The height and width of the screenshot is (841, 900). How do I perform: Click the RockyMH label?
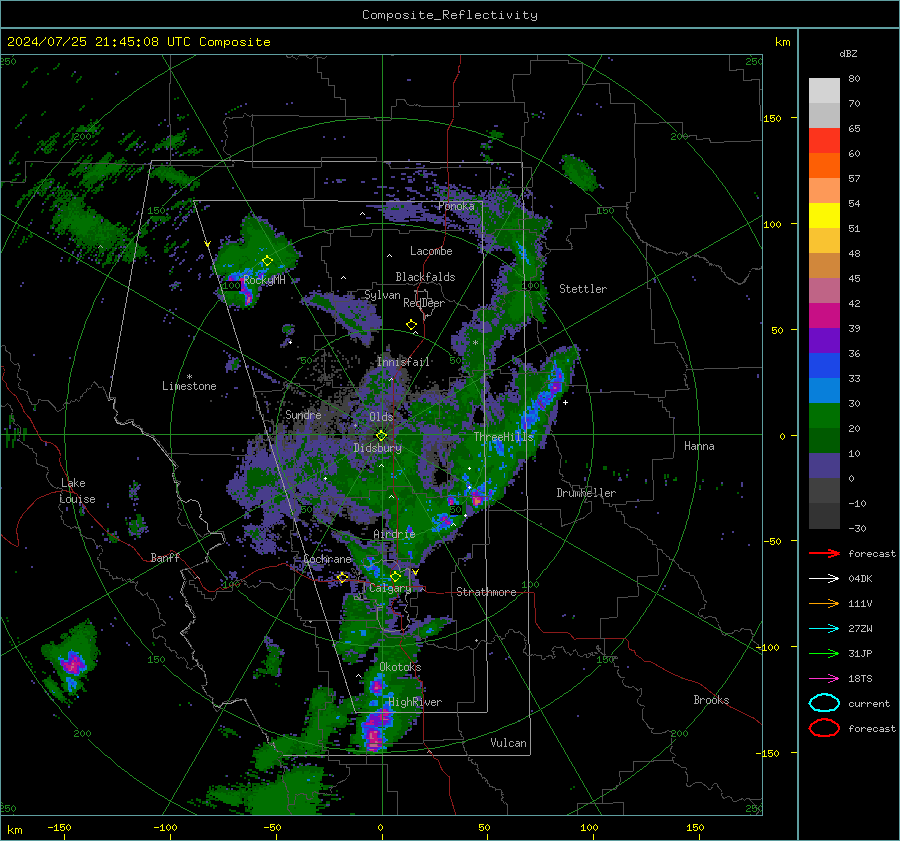point(264,280)
